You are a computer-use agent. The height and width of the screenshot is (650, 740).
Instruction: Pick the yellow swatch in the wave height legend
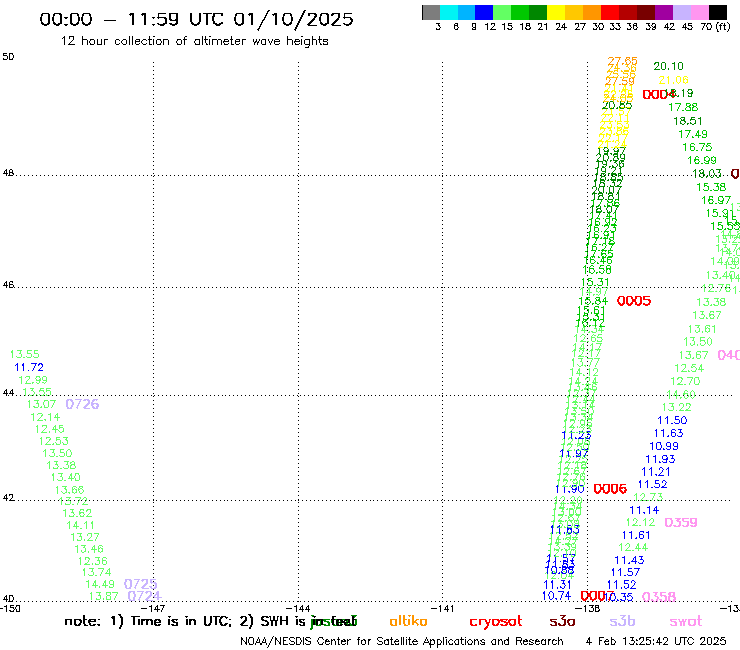[556, 12]
